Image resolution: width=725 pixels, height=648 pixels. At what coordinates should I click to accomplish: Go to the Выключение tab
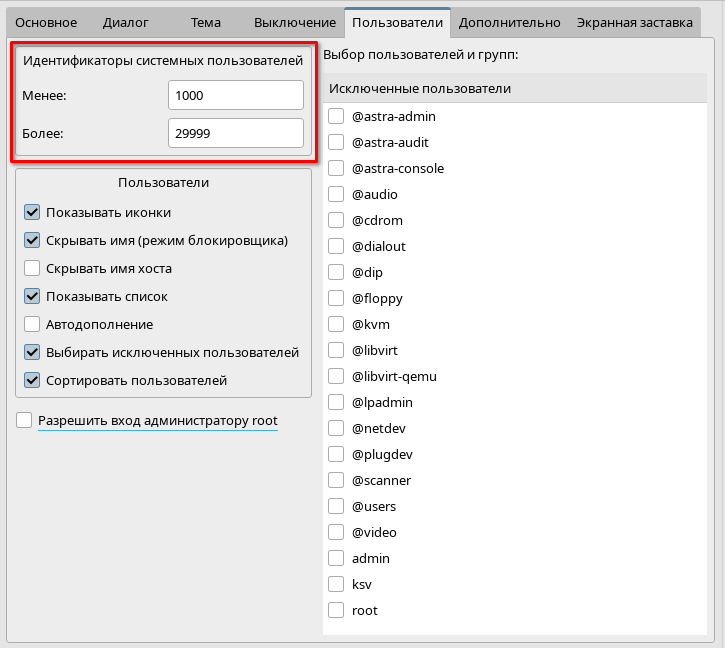click(294, 22)
